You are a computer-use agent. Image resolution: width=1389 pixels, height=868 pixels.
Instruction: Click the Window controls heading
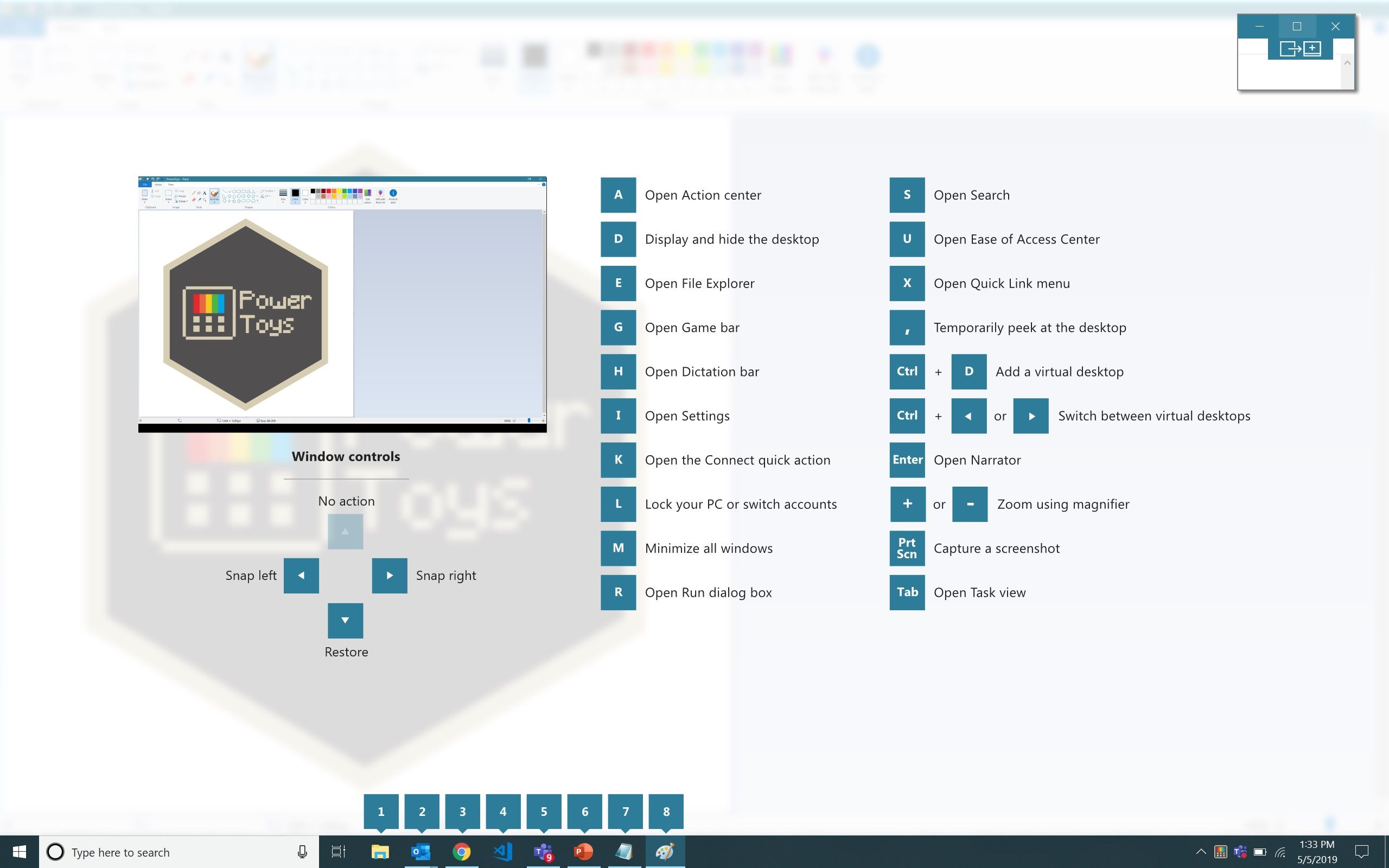click(x=346, y=456)
